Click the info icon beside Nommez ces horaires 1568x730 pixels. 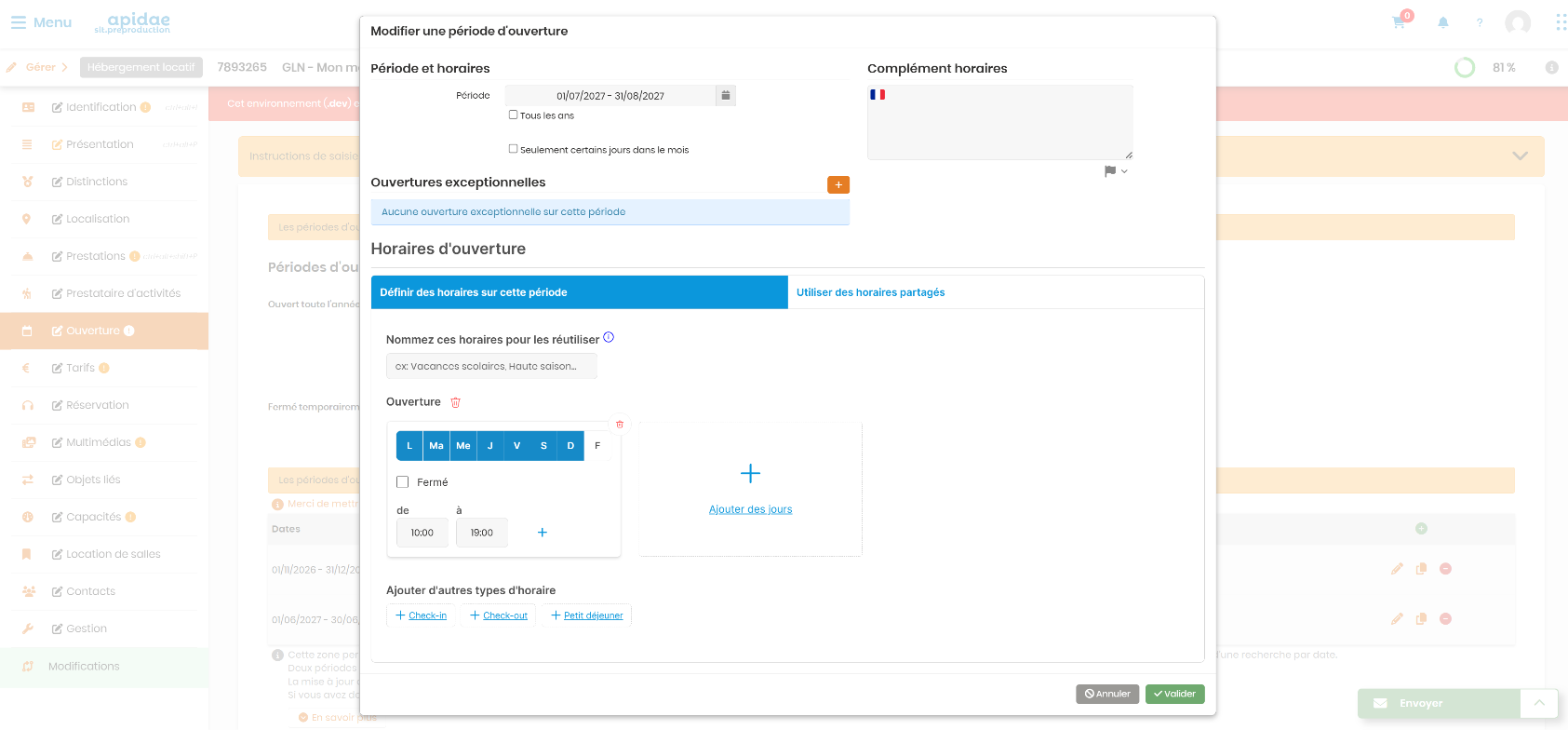[609, 337]
